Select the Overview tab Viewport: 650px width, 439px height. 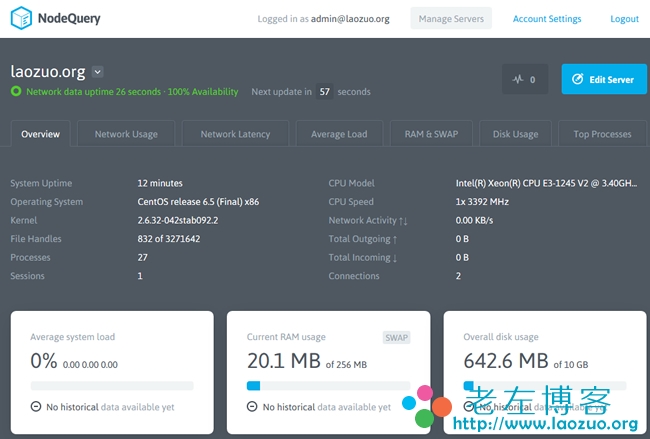tap(41, 134)
